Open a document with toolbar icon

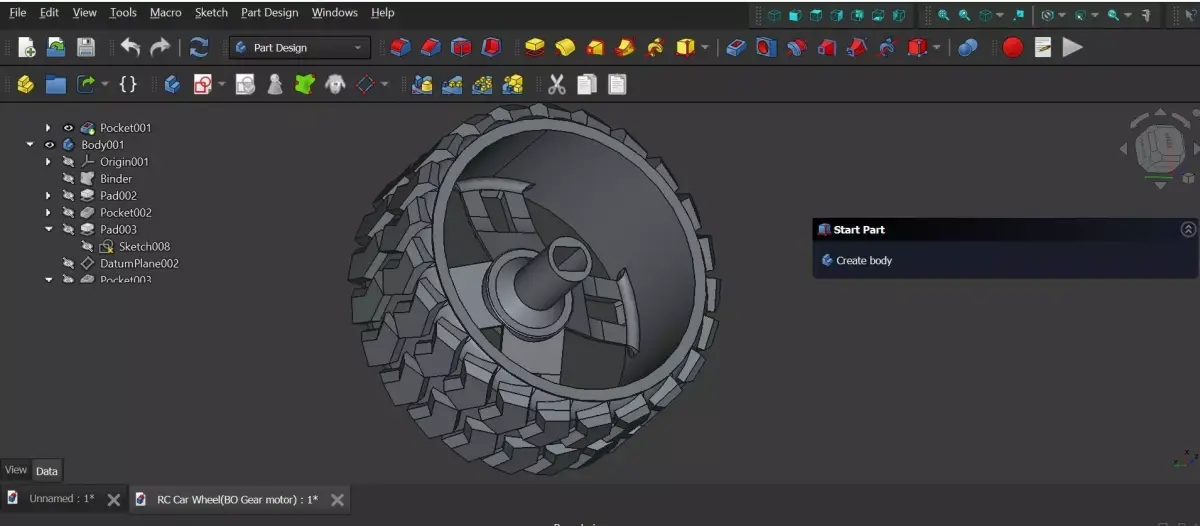coord(56,47)
